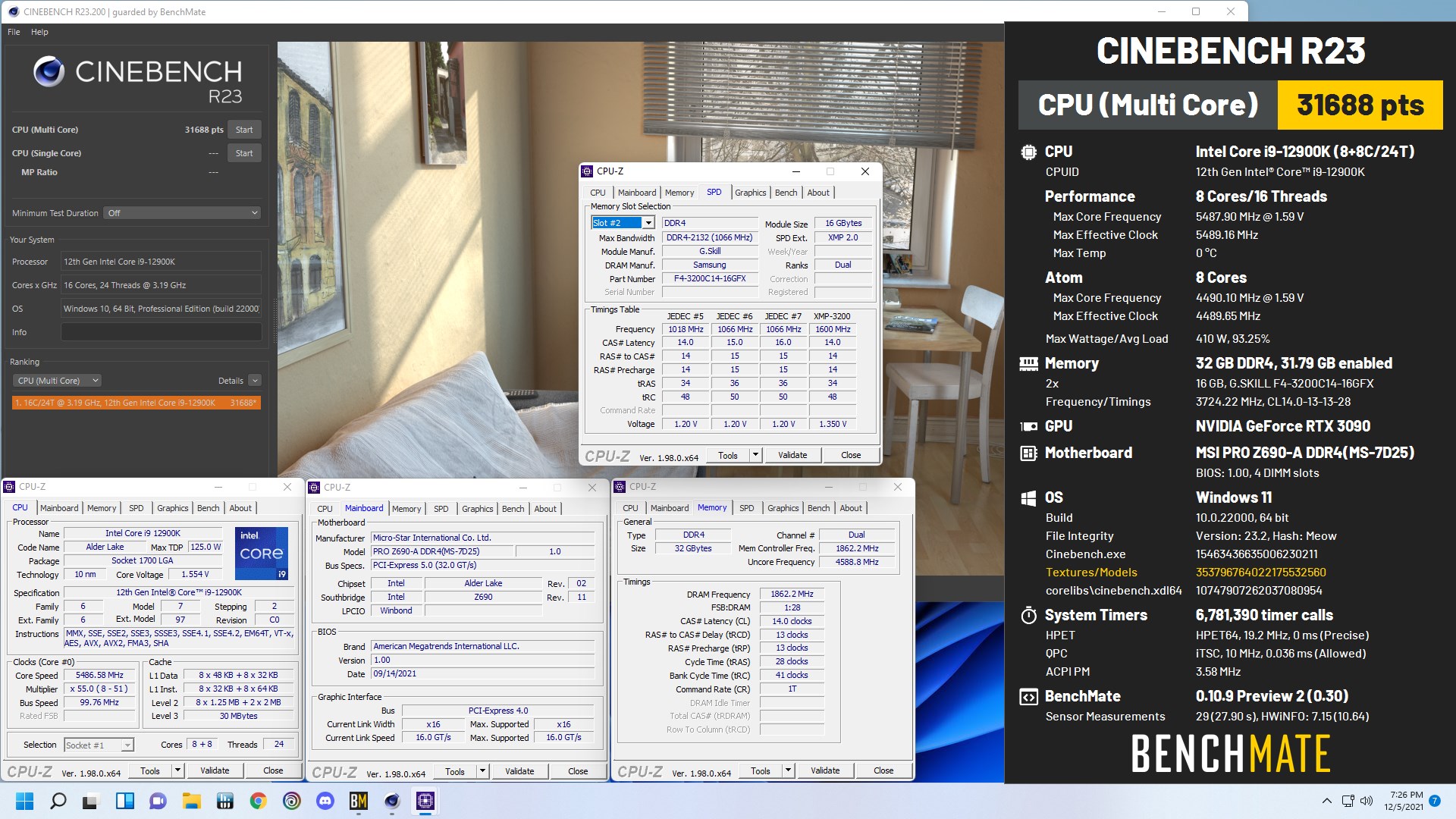Open taskbar Search
The width and height of the screenshot is (1456, 819).
[58, 801]
